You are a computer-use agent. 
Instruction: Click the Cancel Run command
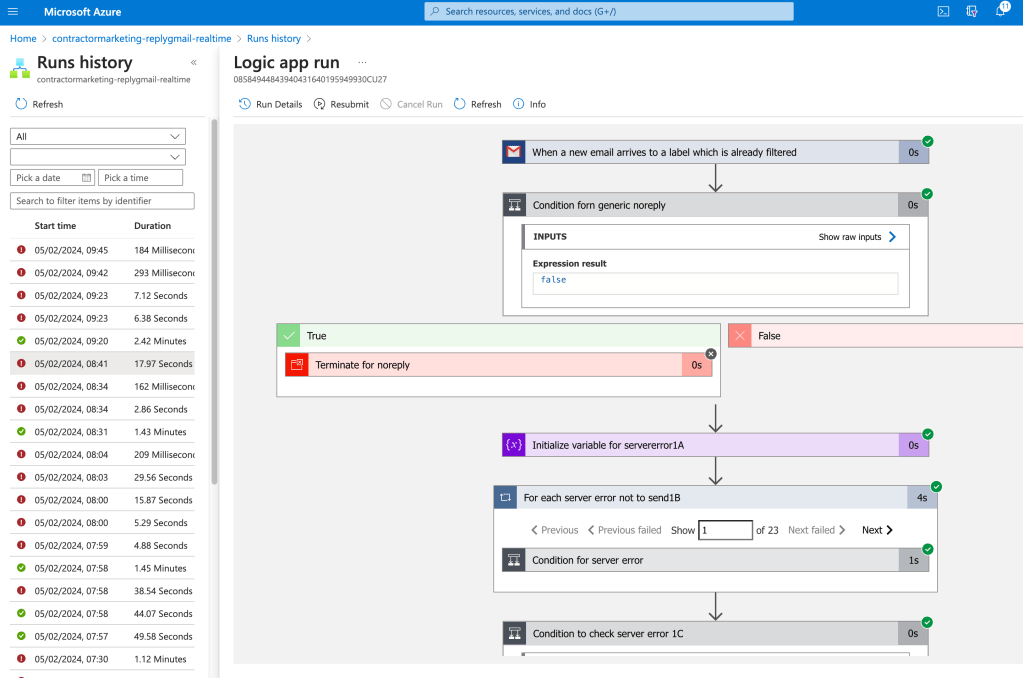[x=412, y=104]
